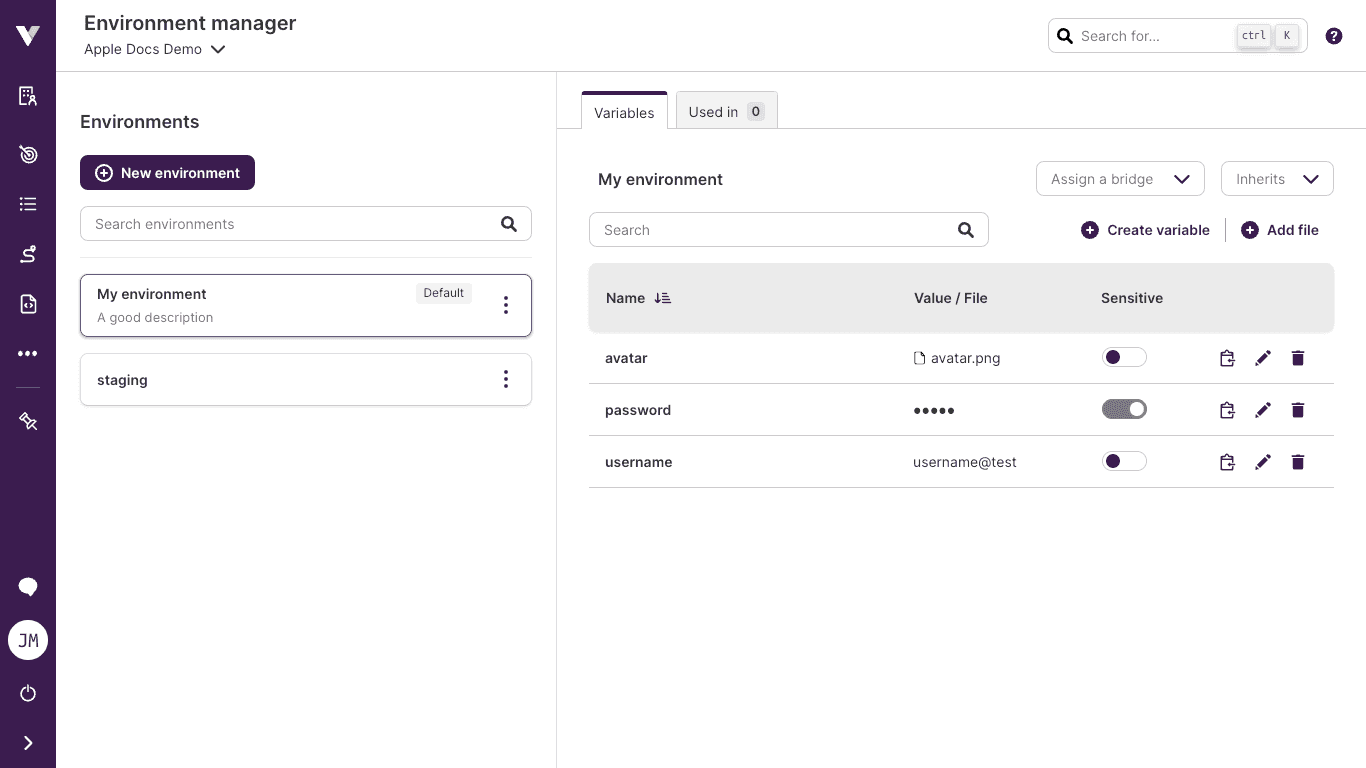Toggle sensitive on the avatar variable
The height and width of the screenshot is (768, 1366).
[x=1124, y=357]
